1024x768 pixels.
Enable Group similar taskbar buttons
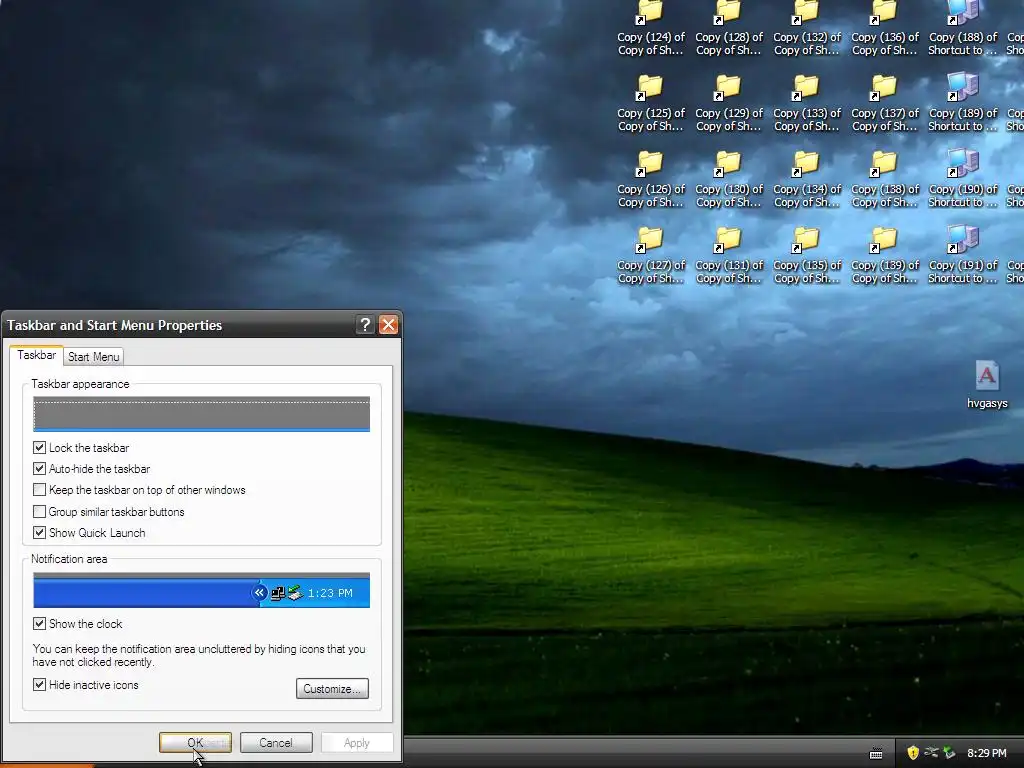[x=39, y=511]
